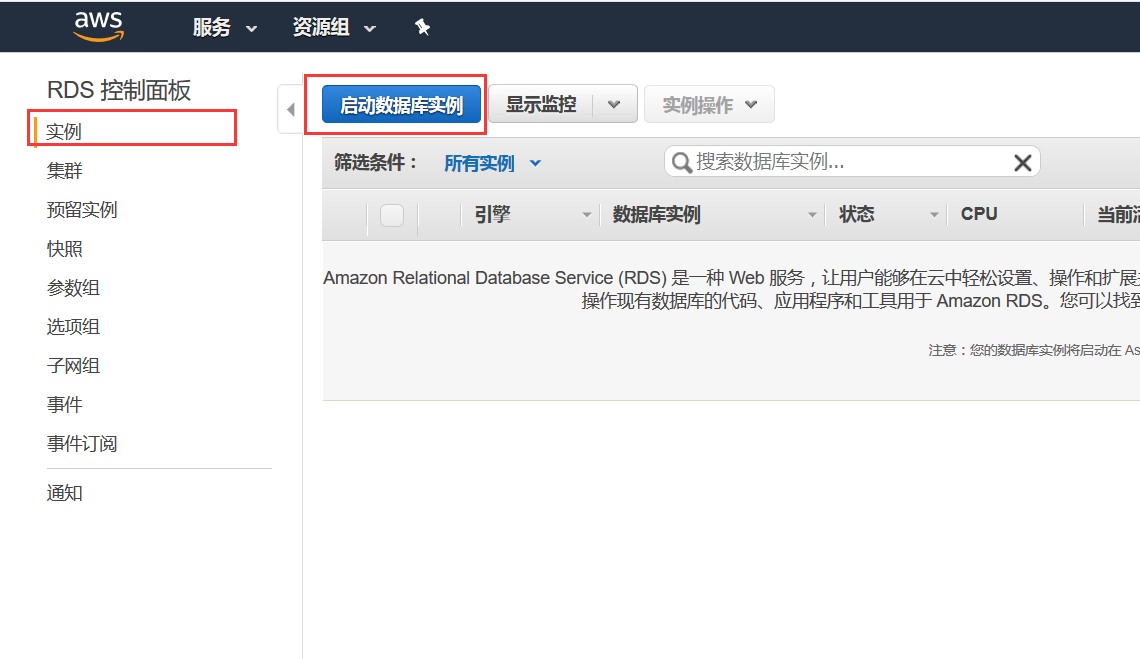
Task: Click the 启动数据库实例 button
Action: pyautogui.click(x=401, y=105)
